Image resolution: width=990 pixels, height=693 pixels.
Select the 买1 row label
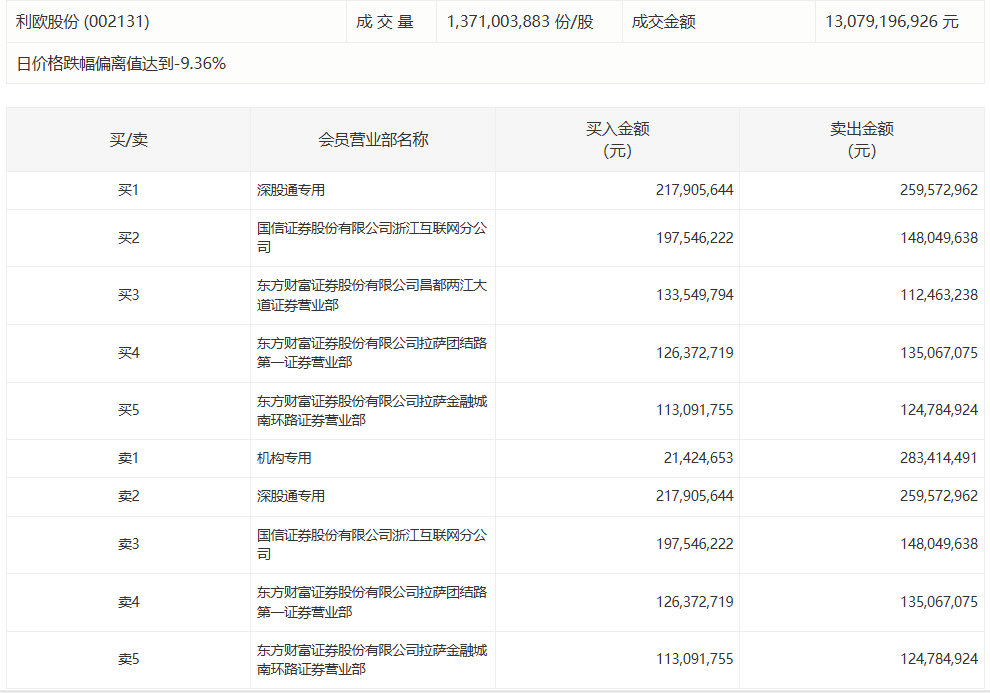tap(128, 190)
